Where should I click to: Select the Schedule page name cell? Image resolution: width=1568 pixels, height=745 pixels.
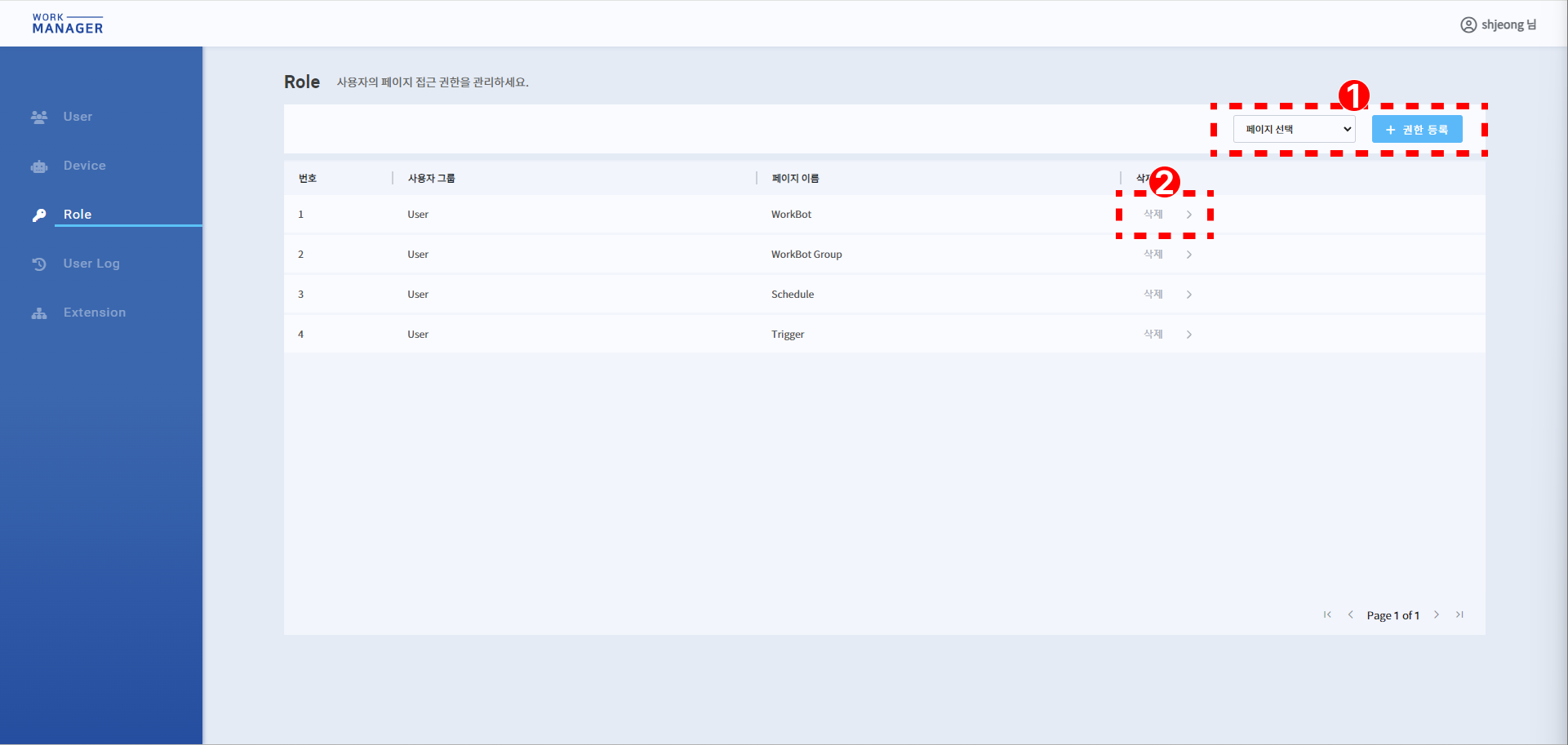[793, 295]
